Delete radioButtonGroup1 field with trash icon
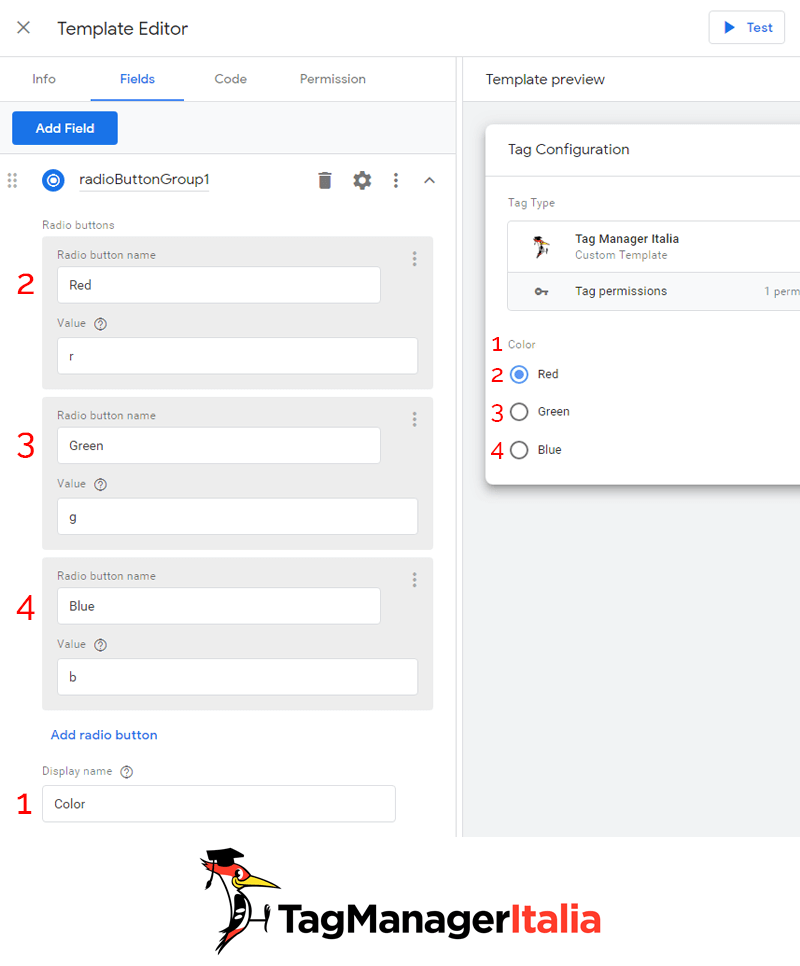The height and width of the screenshot is (966, 800). 325,180
